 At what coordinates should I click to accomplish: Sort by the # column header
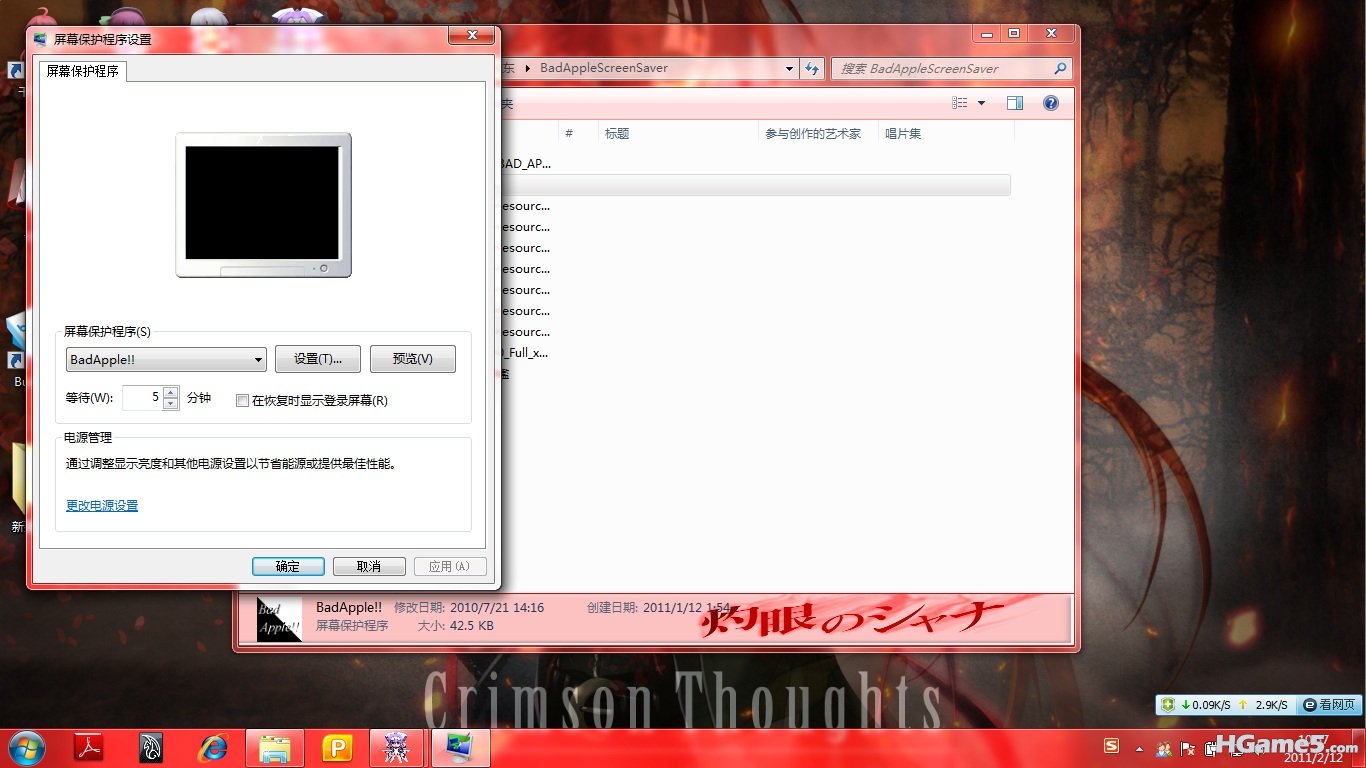pyautogui.click(x=578, y=133)
